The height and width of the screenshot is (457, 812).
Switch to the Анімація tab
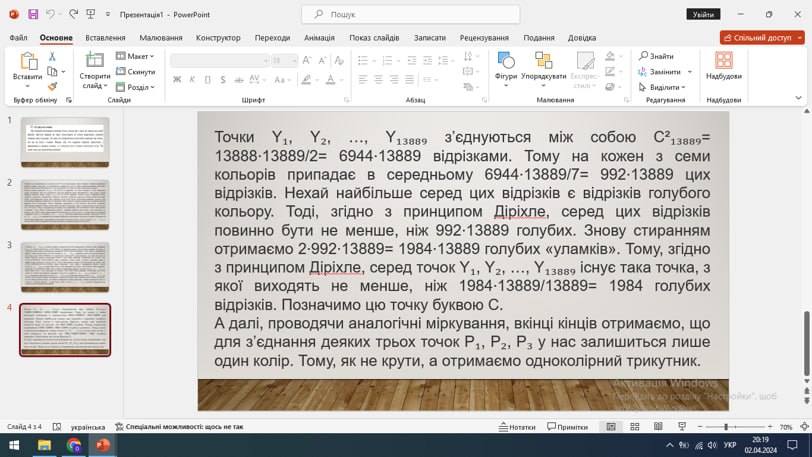pos(319,38)
